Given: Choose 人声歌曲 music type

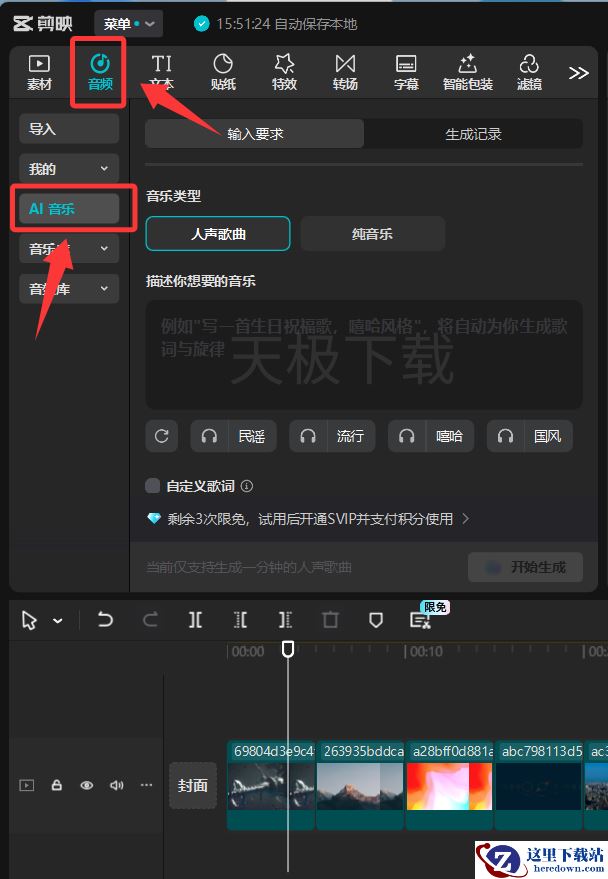Looking at the screenshot, I should pyautogui.click(x=218, y=234).
